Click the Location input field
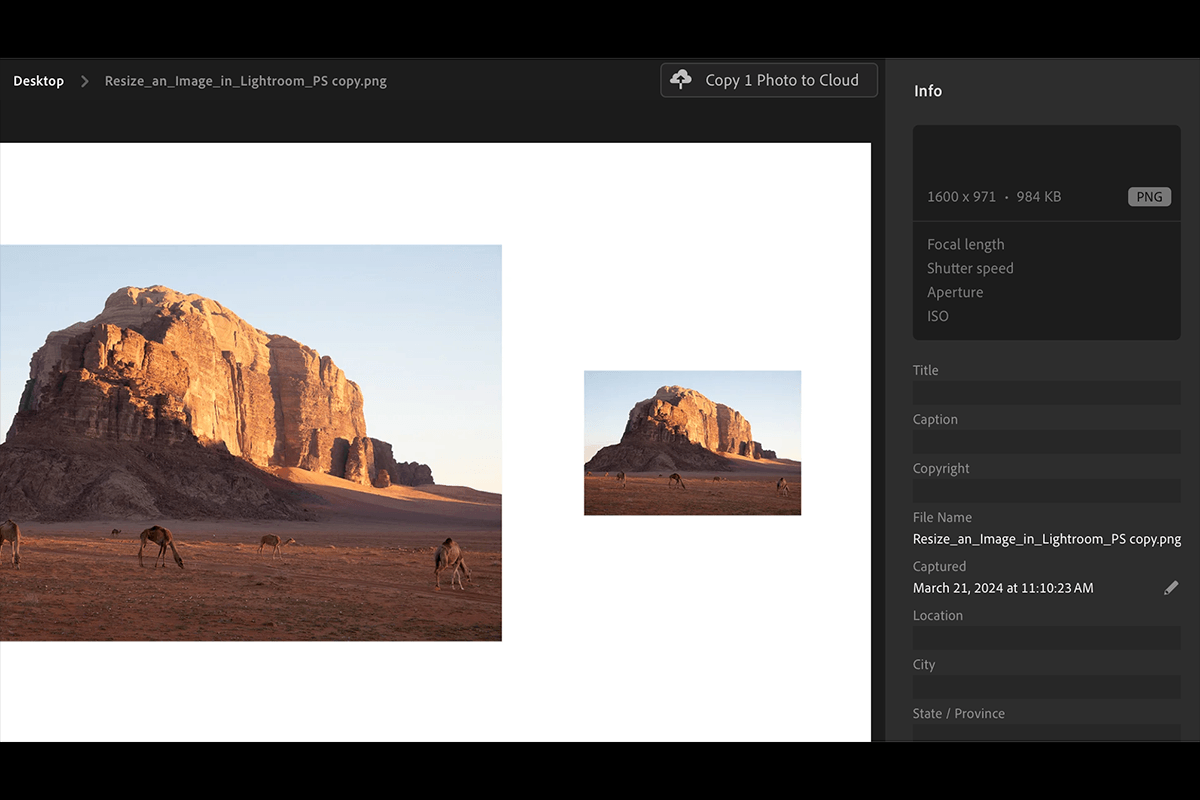This screenshot has height=800, width=1200. coord(1046,637)
